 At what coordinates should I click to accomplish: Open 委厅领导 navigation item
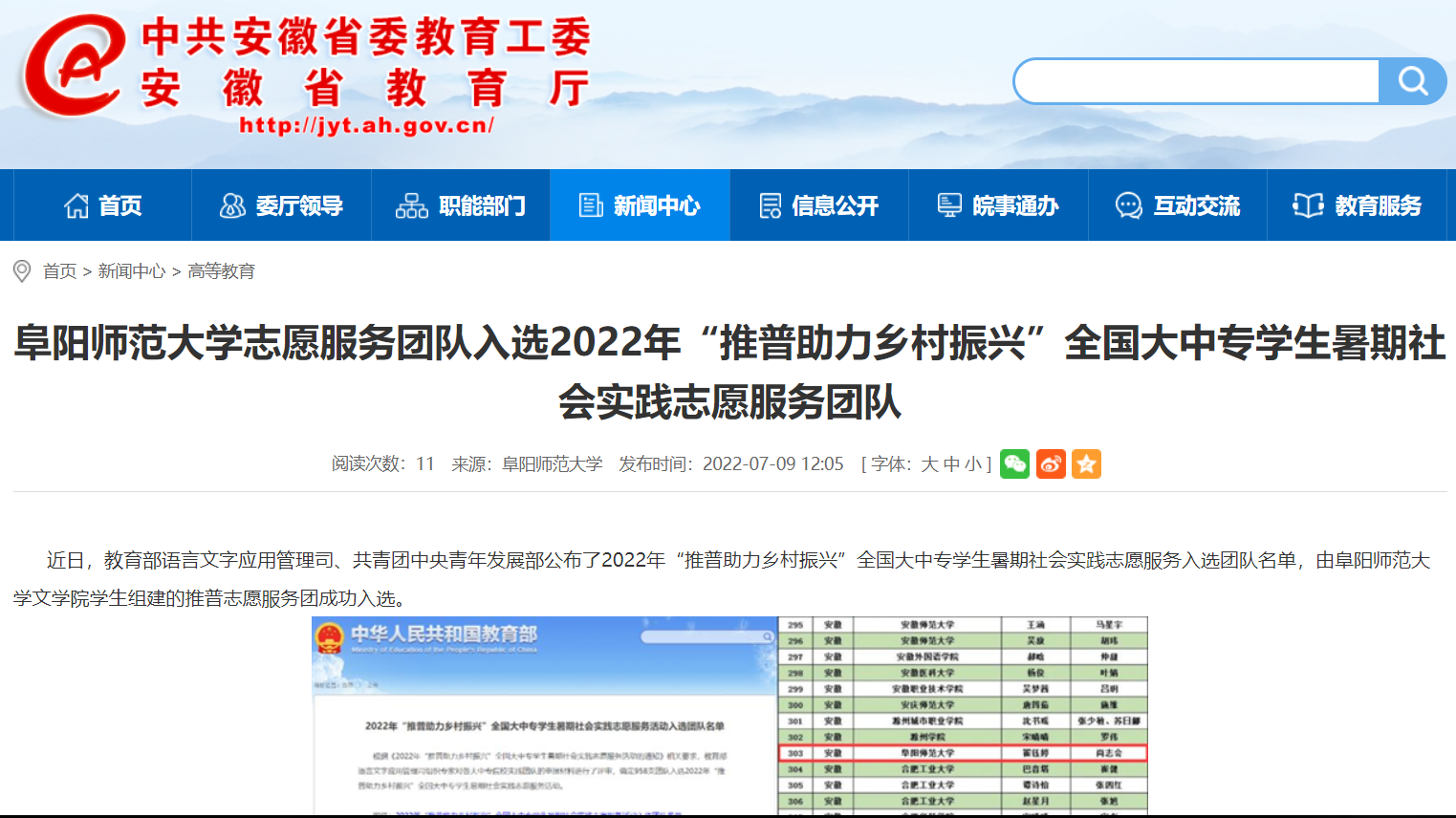click(281, 205)
